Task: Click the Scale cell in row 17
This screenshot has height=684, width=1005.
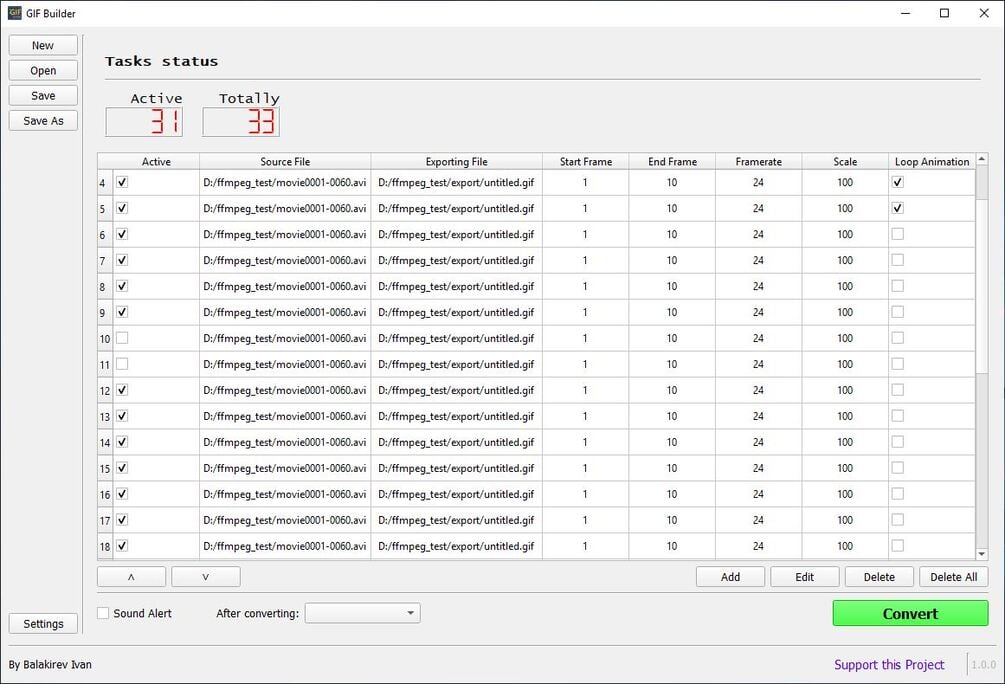Action: (845, 520)
